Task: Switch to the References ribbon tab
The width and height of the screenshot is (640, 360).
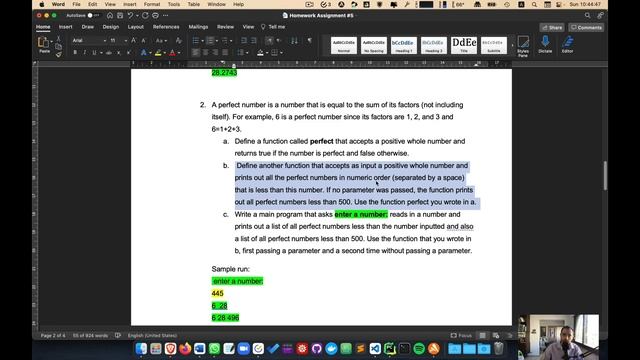Action: [x=166, y=27]
